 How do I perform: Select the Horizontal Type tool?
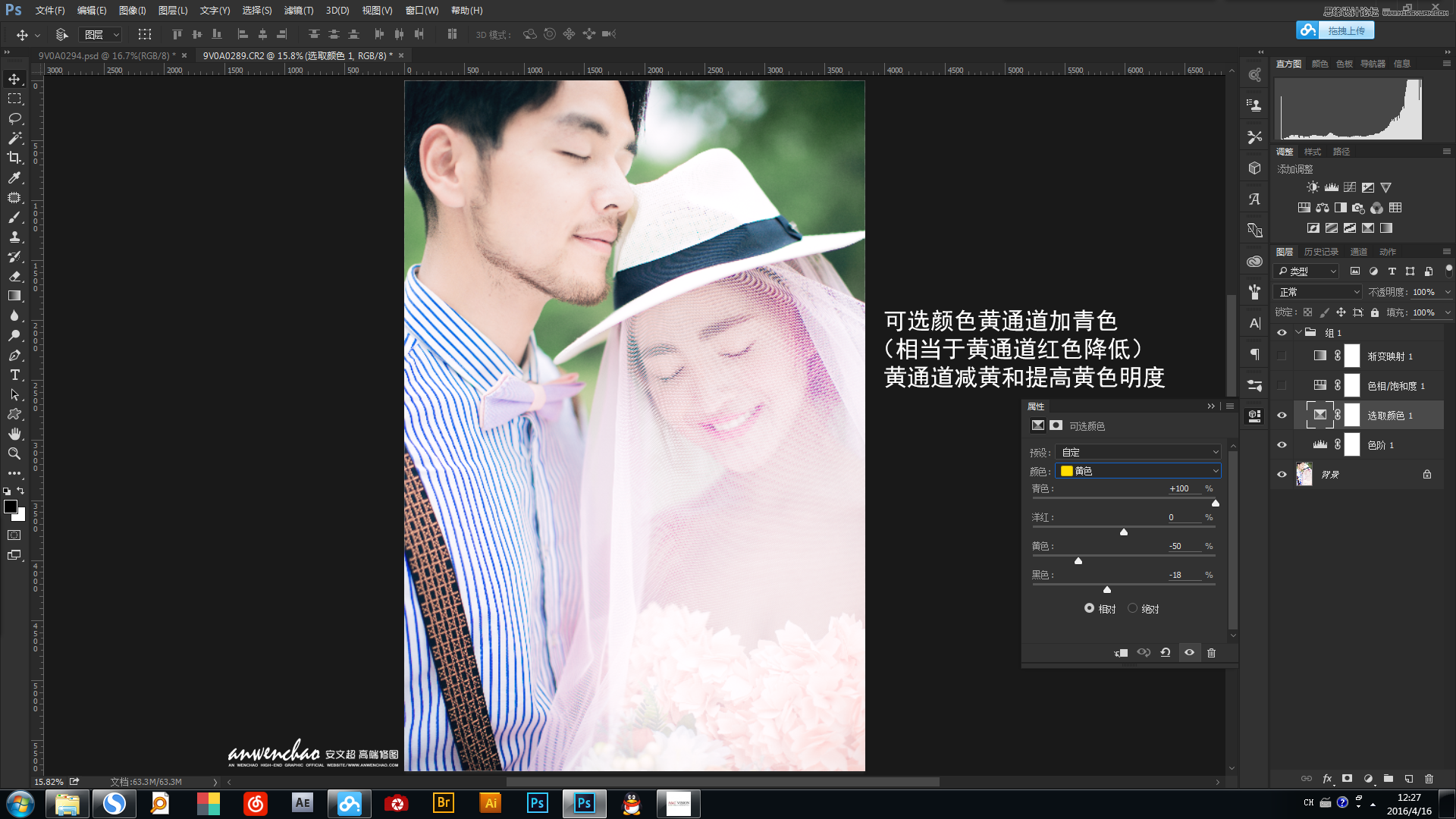point(14,375)
